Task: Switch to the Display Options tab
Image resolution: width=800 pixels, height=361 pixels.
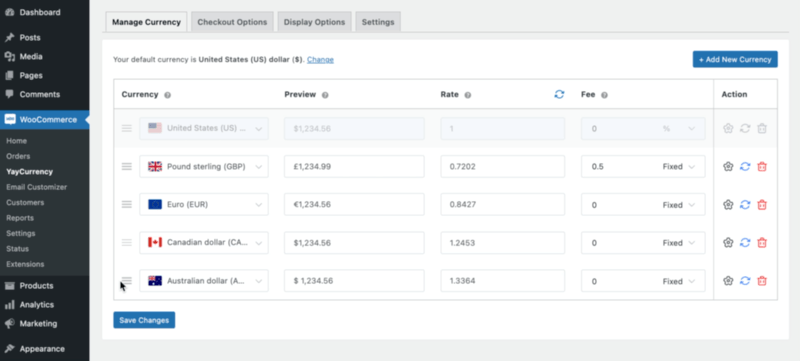Action: tap(314, 22)
